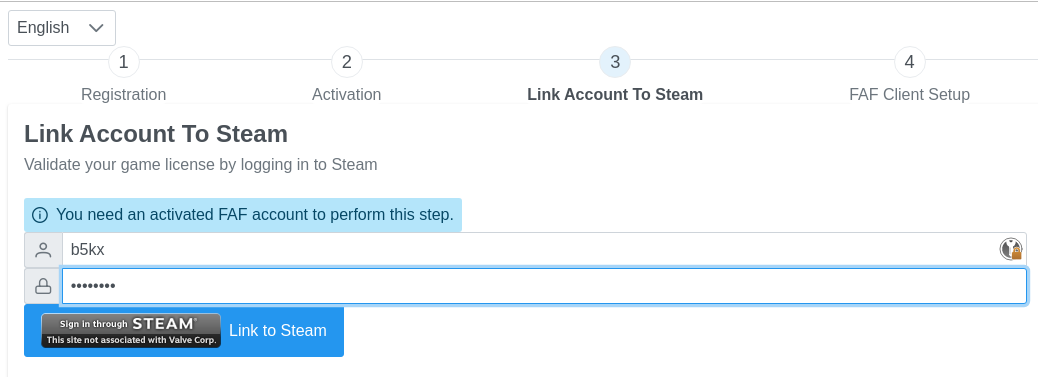Go to the Registration step label
This screenshot has width=1038, height=377.
click(x=123, y=95)
